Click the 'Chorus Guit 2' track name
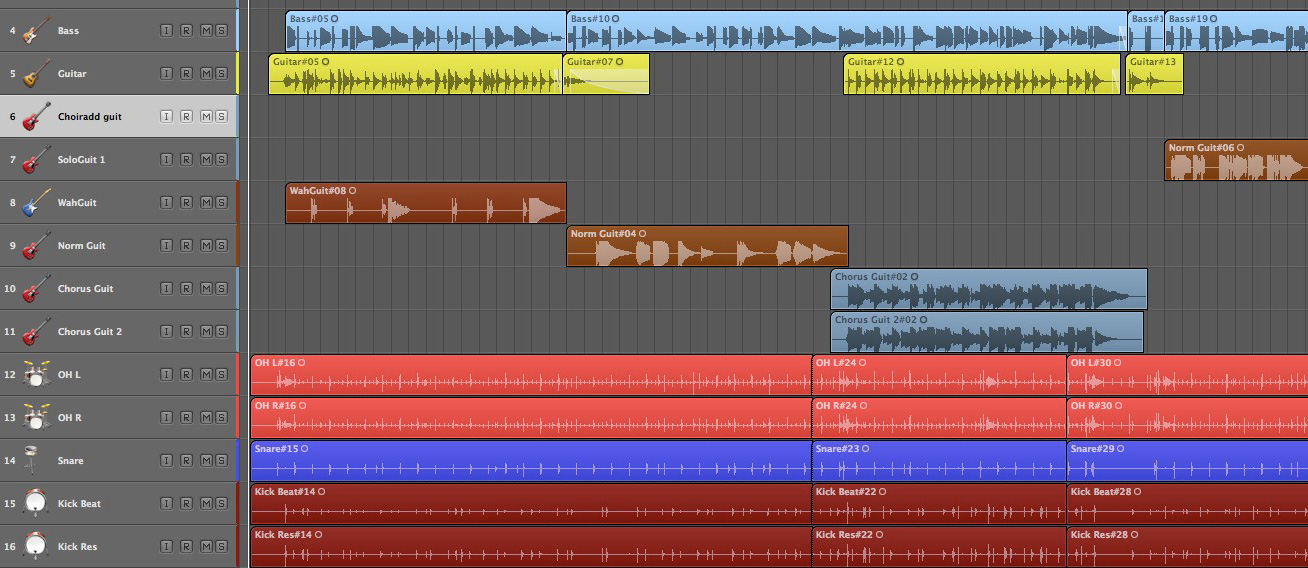The height and width of the screenshot is (568, 1308). (90, 332)
